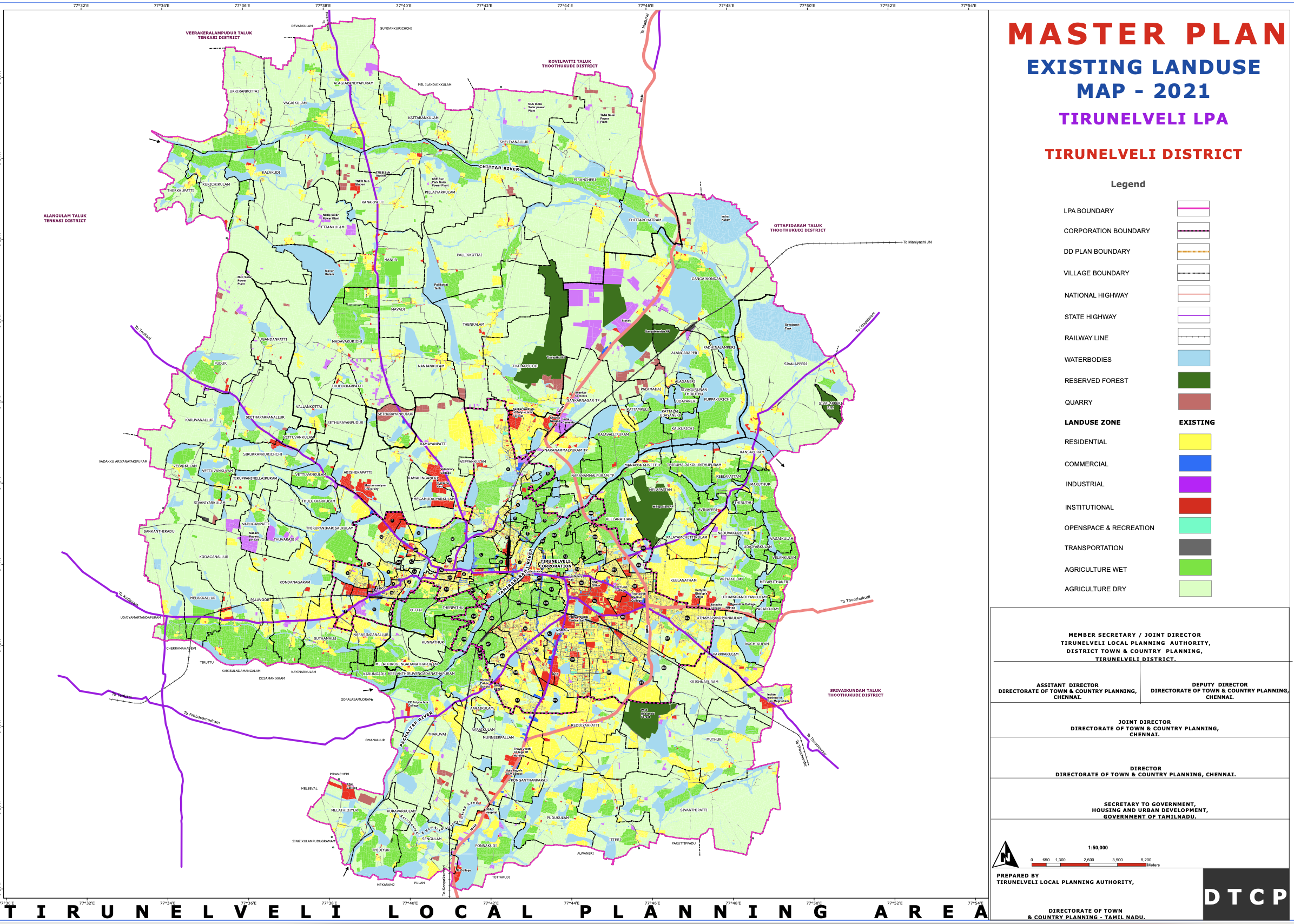1294x924 pixels.
Task: Click the KATTARANKULAM village label
Action: (x=423, y=118)
